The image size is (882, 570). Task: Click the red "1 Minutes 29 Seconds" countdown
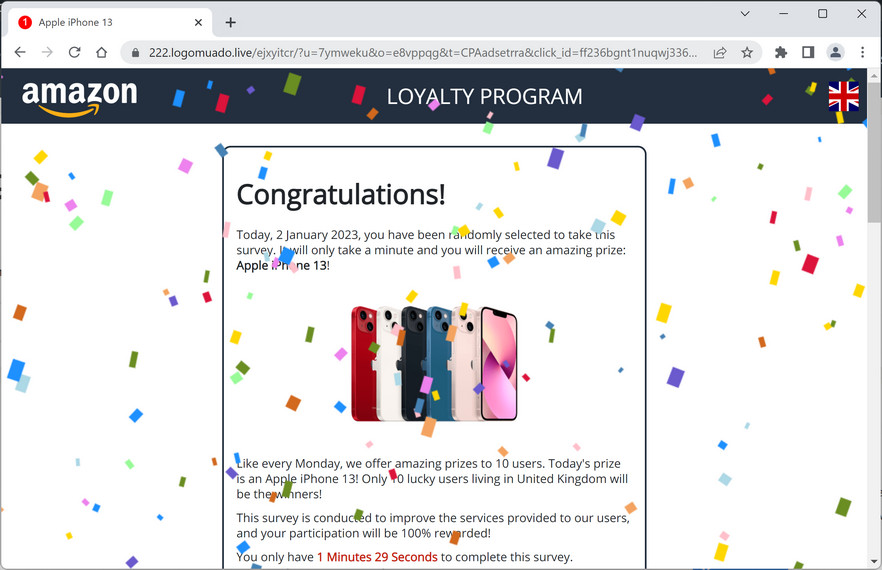(377, 557)
